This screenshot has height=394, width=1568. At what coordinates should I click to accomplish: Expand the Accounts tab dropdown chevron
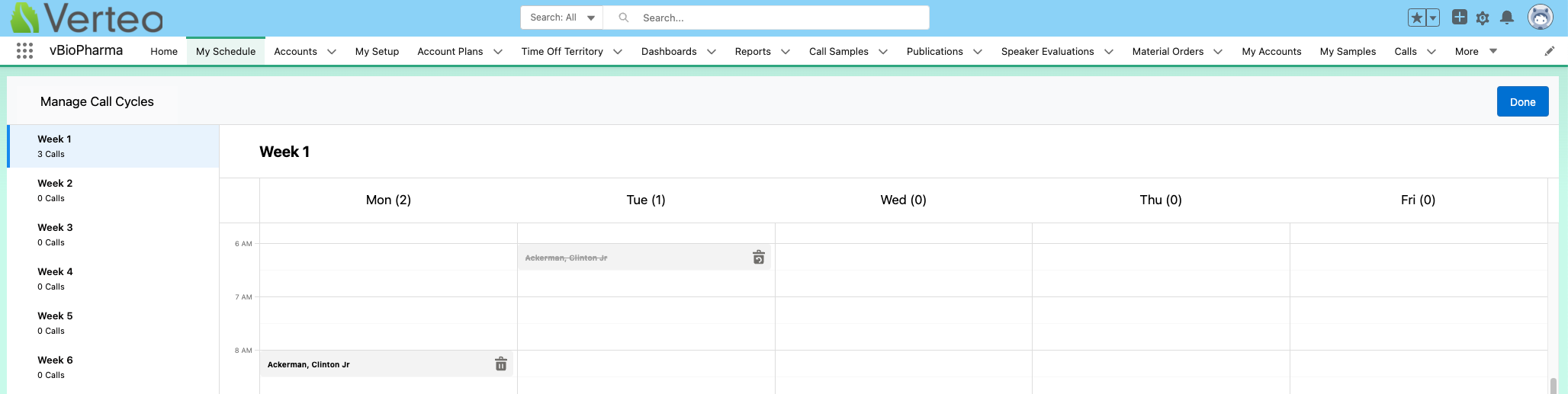click(x=332, y=52)
